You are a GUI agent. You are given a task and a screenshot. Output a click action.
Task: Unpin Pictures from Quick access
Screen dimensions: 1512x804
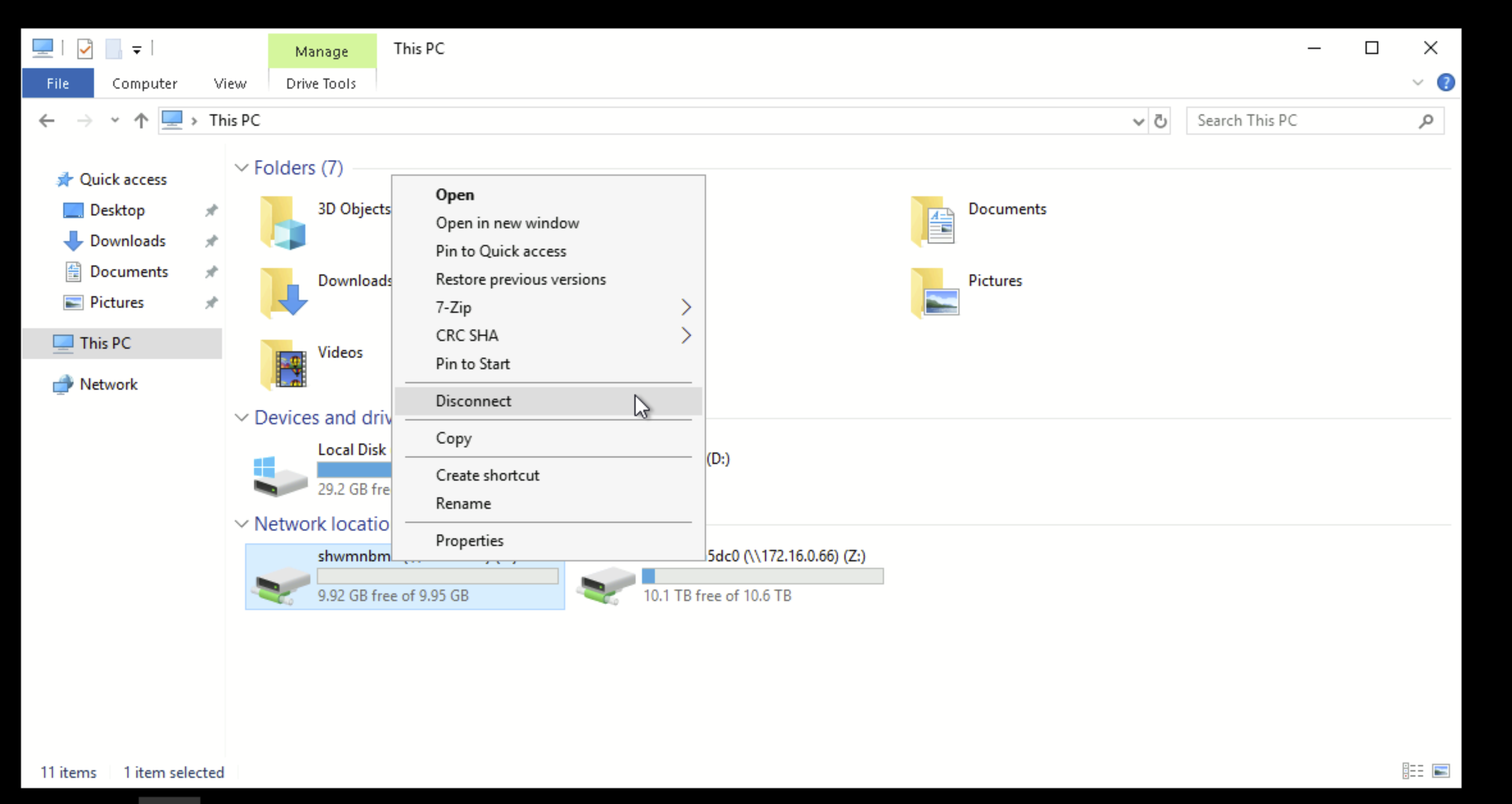pyautogui.click(x=212, y=302)
